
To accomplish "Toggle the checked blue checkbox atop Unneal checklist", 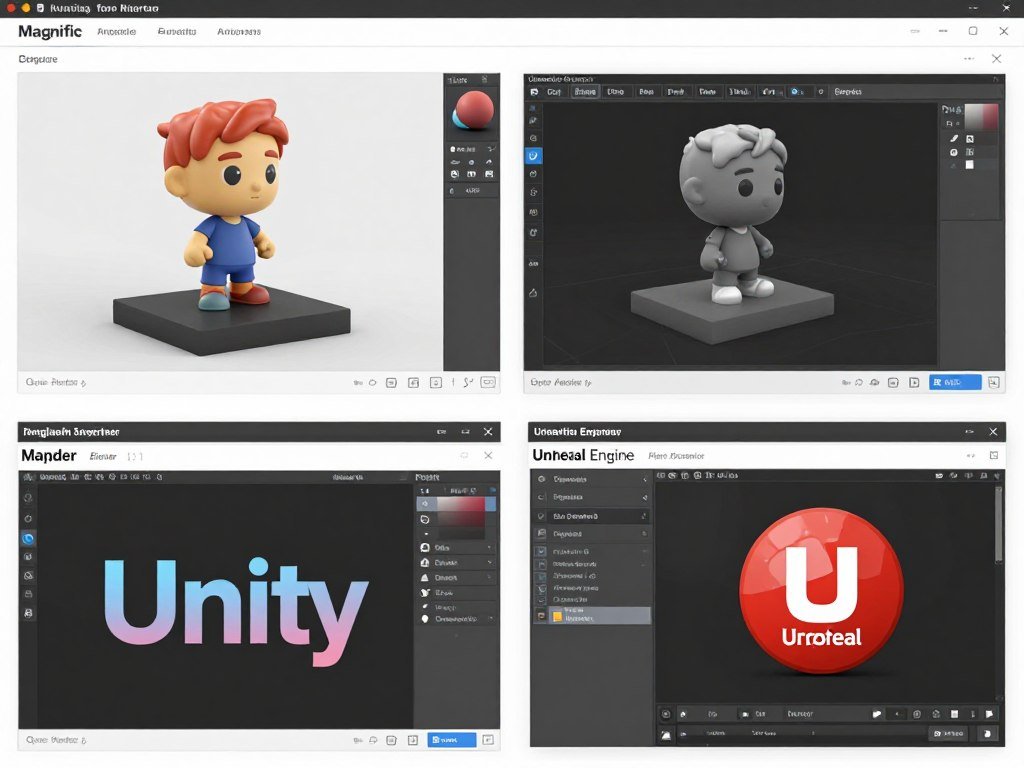I will [x=541, y=551].
